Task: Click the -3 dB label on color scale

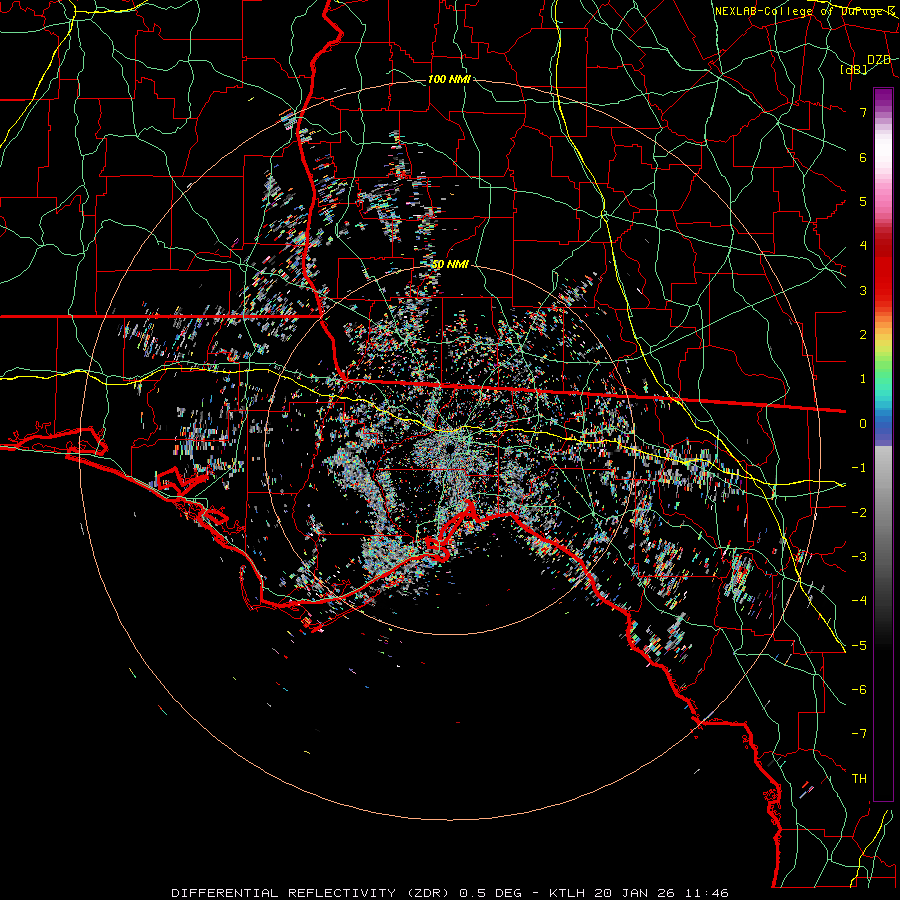Action: (859, 557)
